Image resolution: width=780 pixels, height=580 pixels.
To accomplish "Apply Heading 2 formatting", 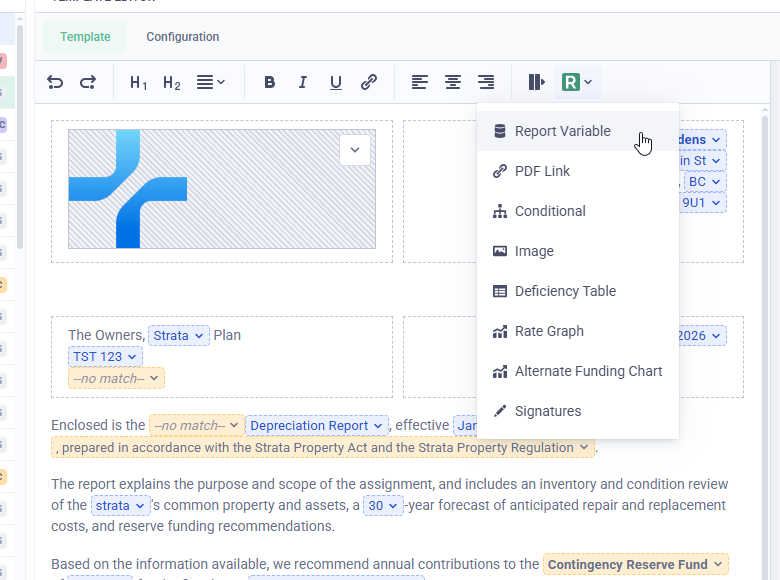I will (171, 82).
